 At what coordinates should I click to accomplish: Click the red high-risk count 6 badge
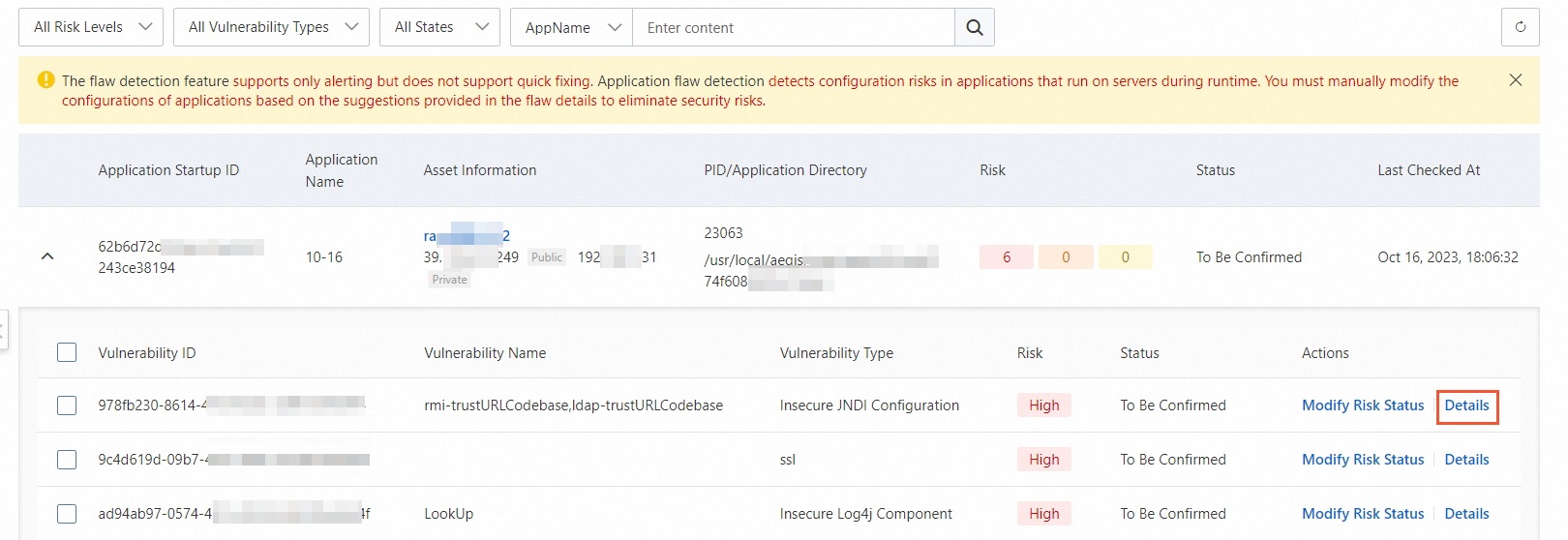click(1007, 257)
